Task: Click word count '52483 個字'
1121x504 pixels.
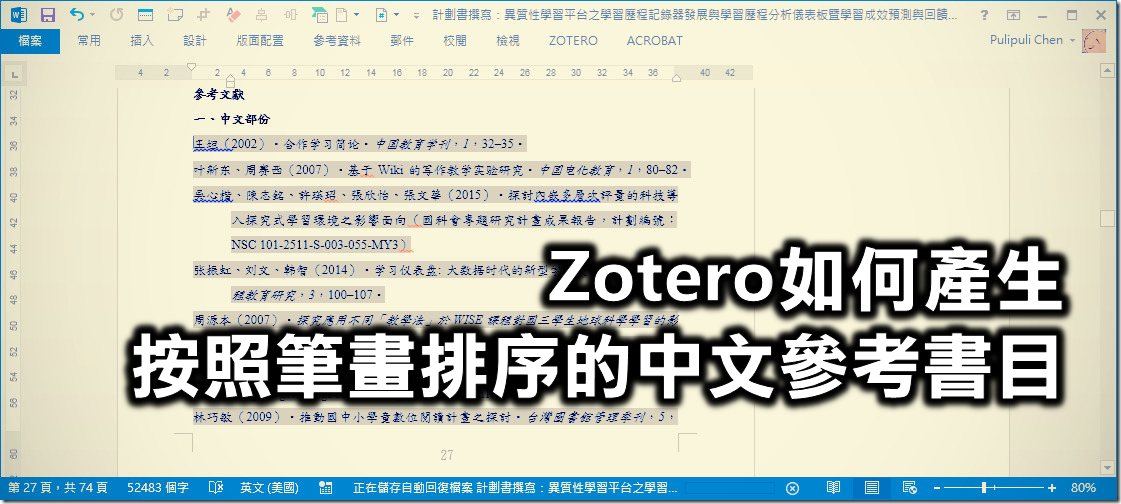Action: coord(158,488)
